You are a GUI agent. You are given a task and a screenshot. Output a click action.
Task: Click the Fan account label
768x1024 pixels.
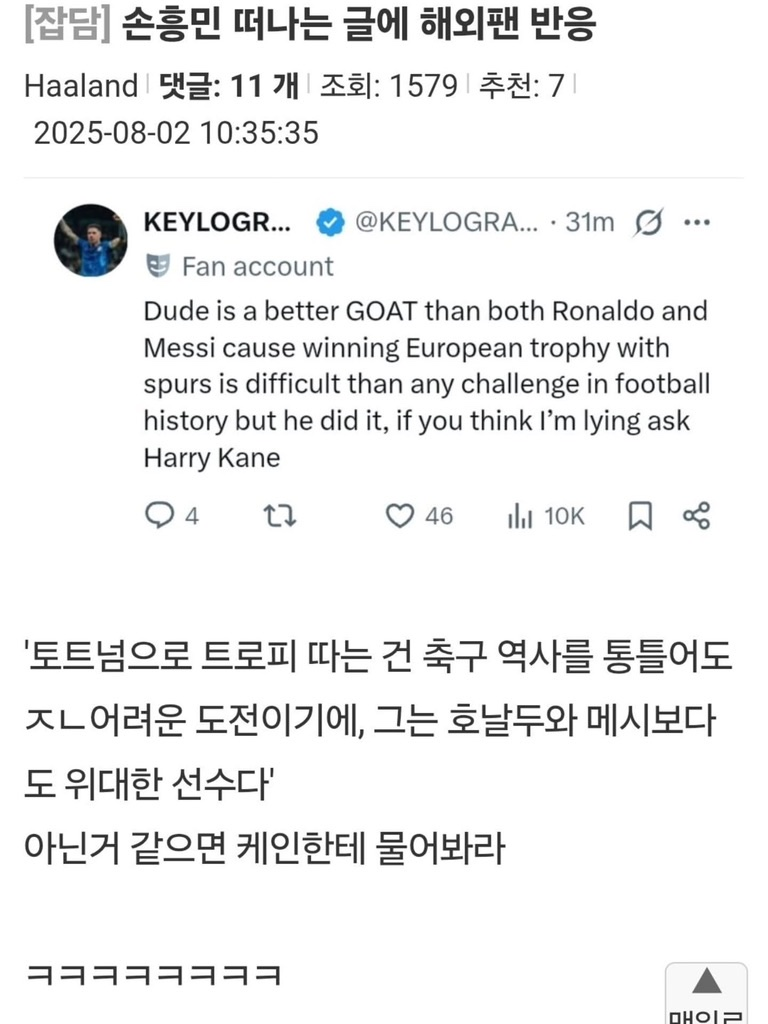click(x=257, y=266)
